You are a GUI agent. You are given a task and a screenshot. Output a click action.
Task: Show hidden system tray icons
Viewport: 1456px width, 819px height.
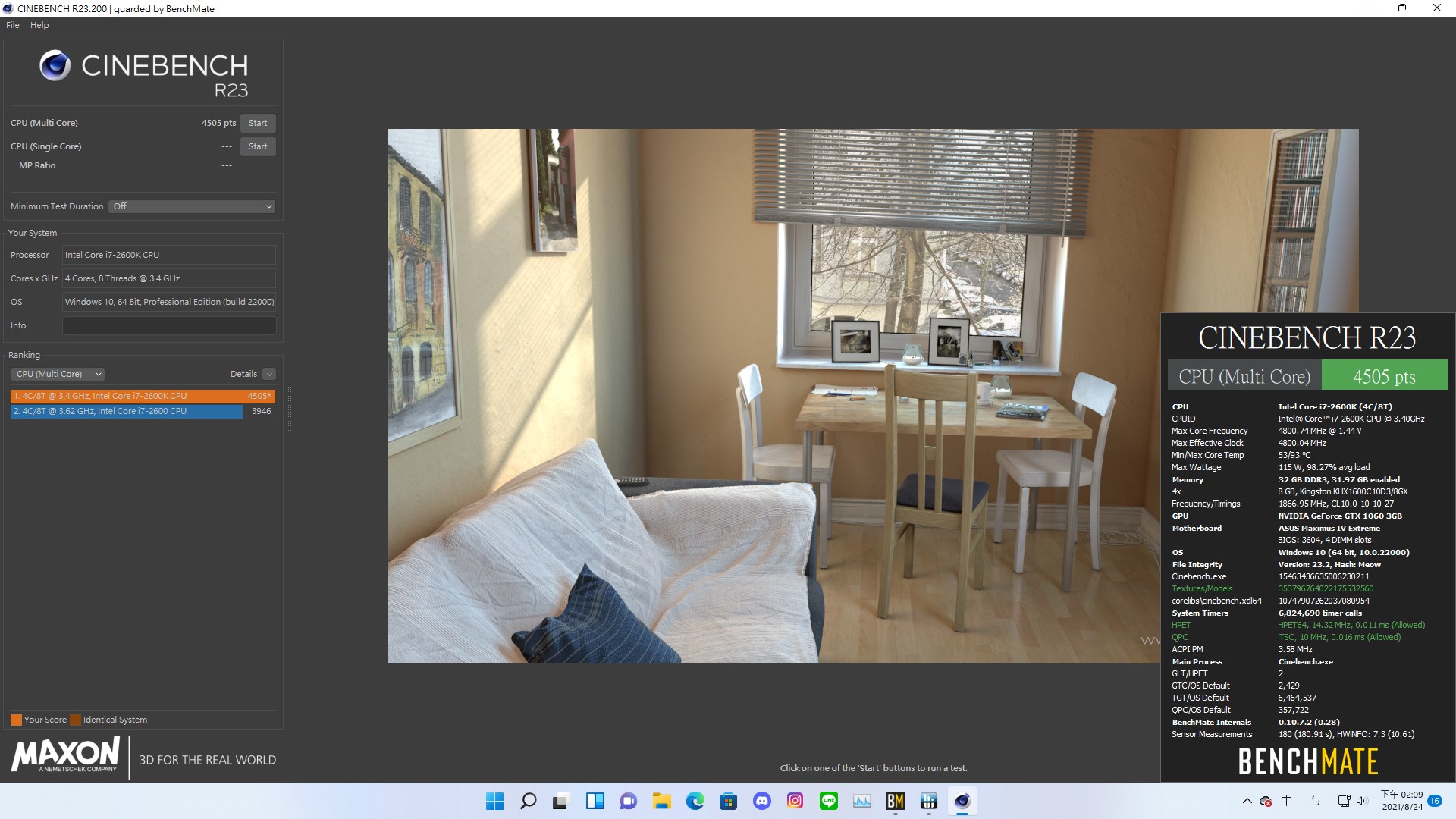click(1247, 801)
